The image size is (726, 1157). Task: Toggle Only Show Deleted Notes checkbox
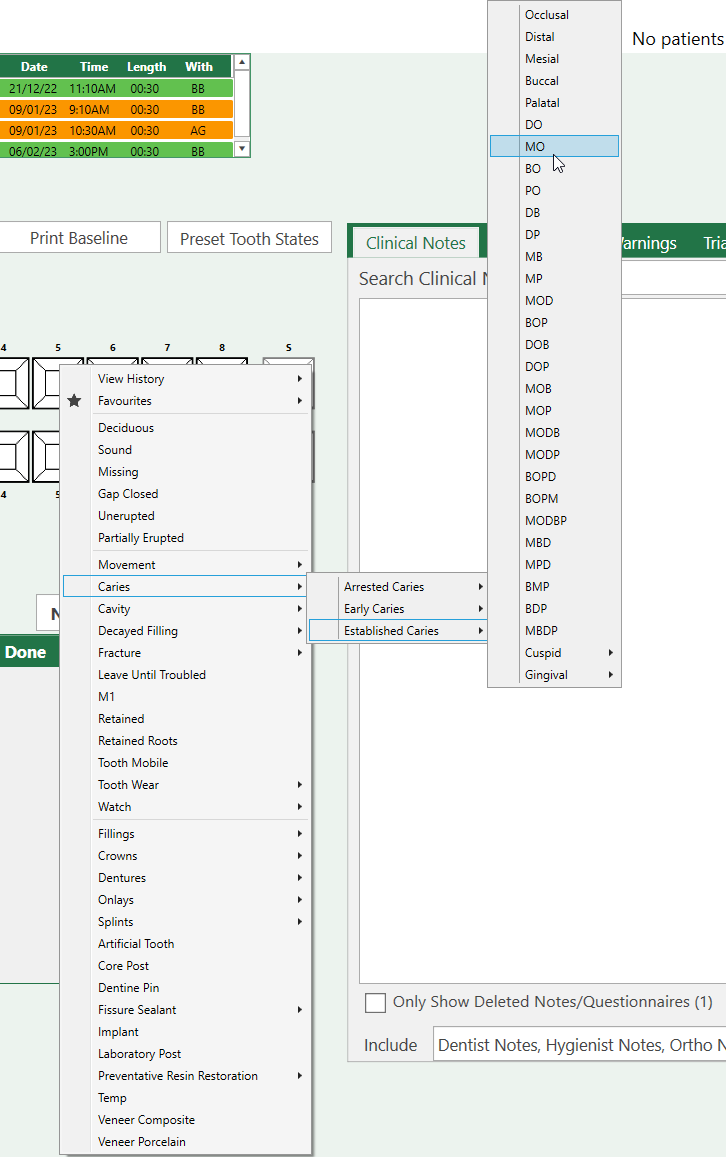tap(375, 1002)
